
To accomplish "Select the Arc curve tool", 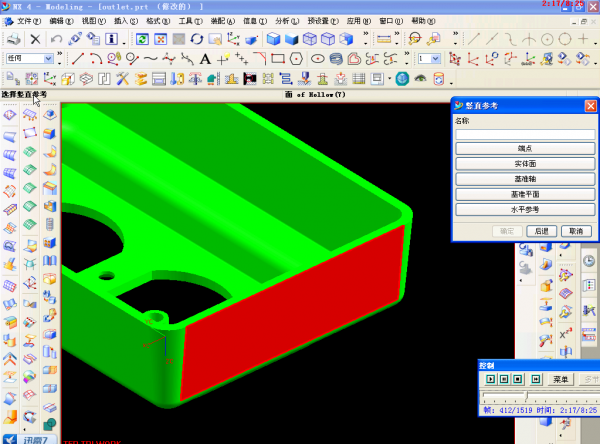I will pyautogui.click(x=96, y=59).
